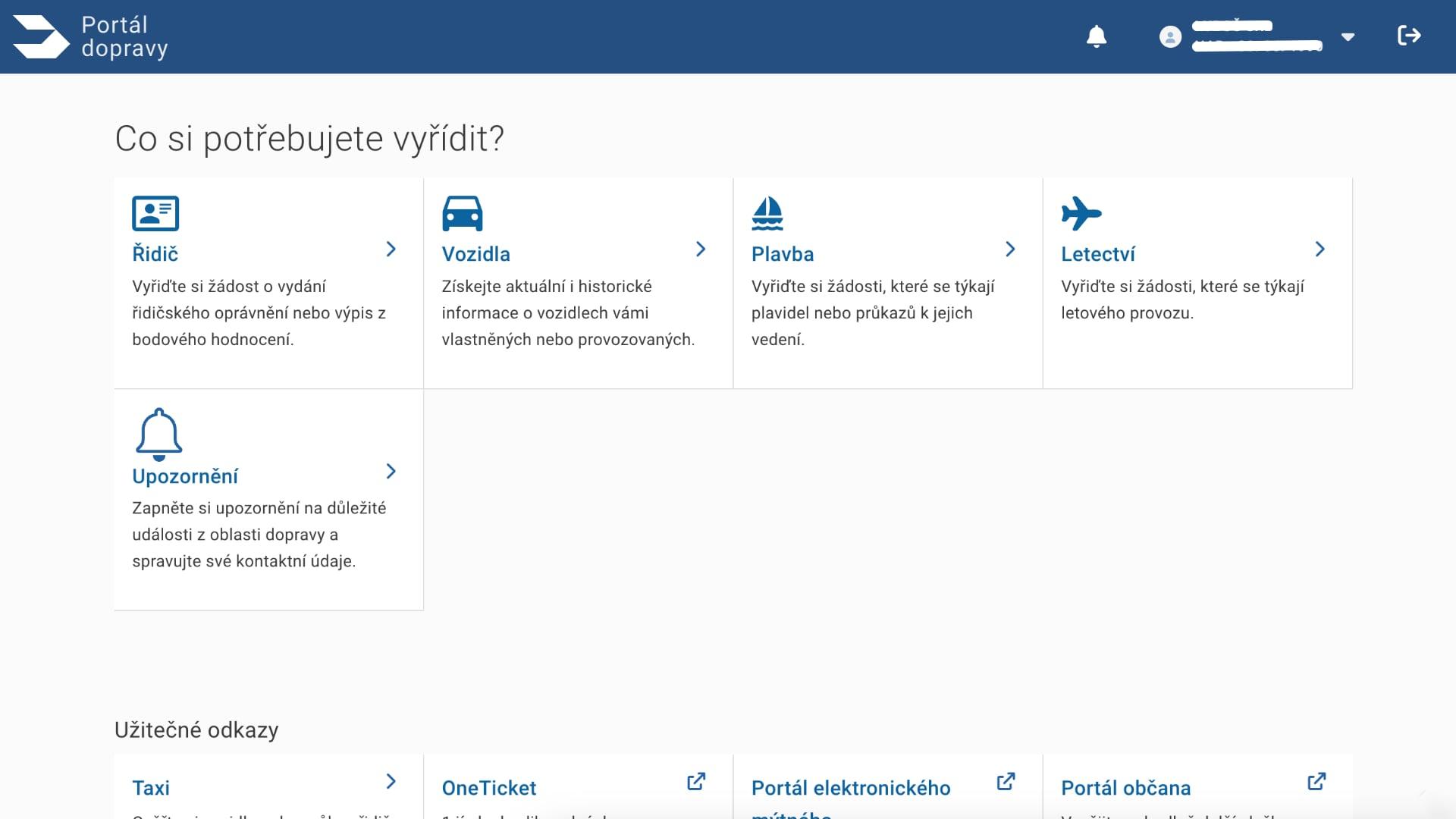Open the Upozornění section link

185,476
